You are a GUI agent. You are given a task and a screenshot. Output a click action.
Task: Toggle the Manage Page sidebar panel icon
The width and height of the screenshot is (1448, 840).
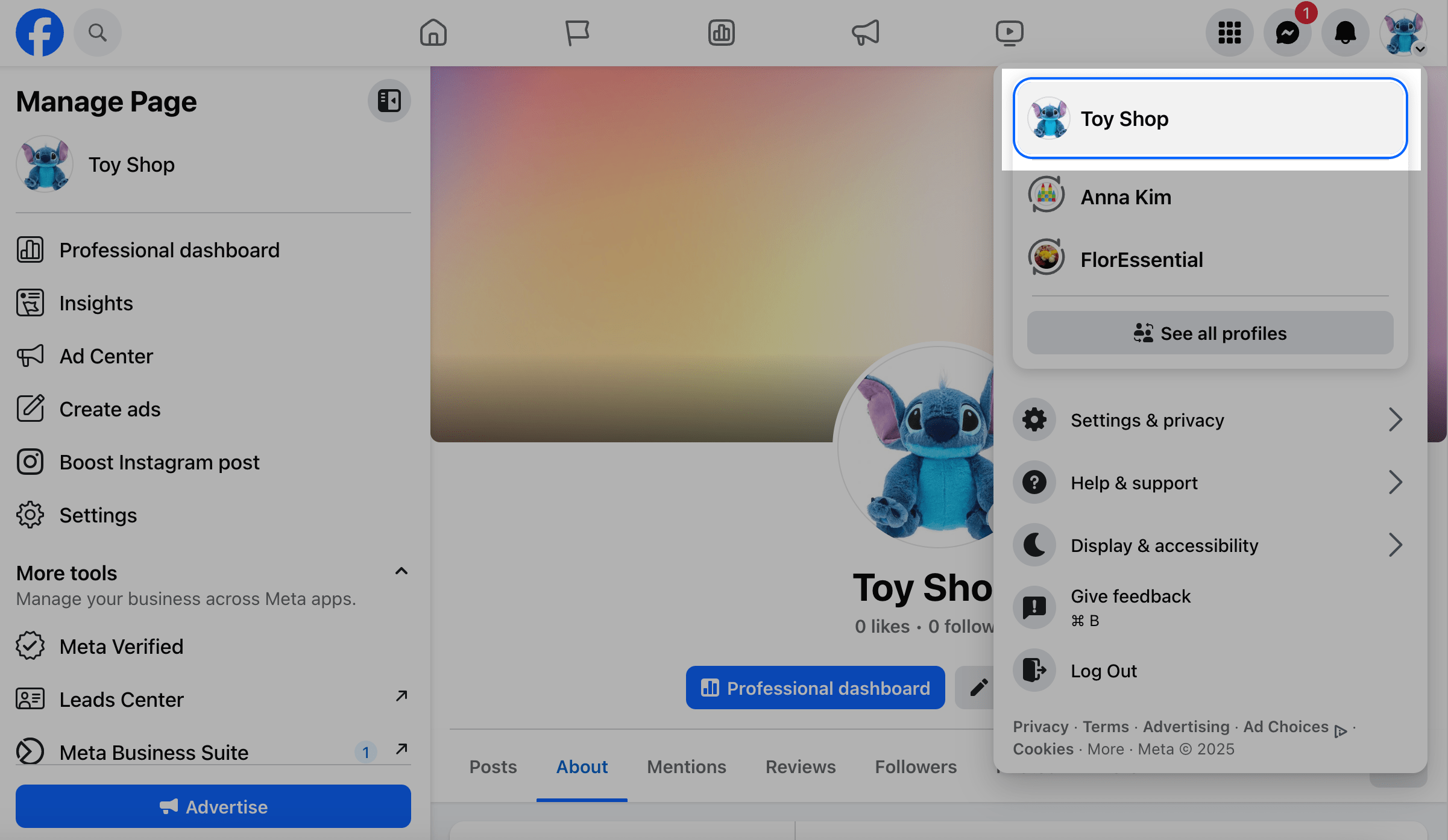tap(389, 101)
